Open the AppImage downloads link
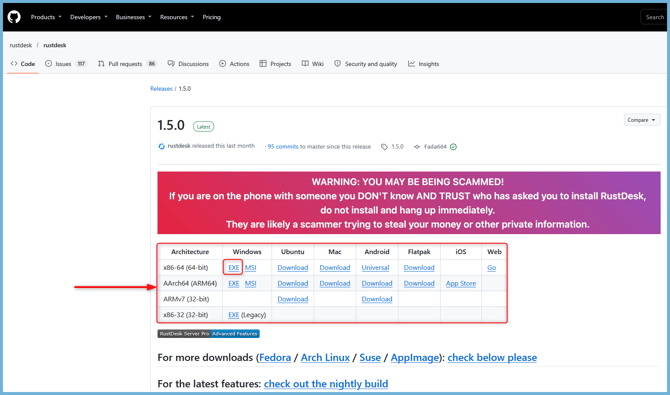 [414, 357]
